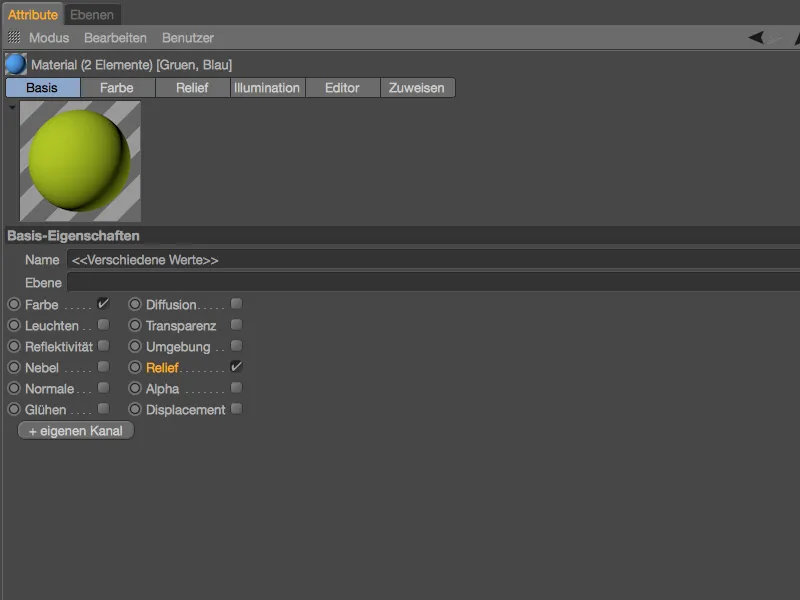
Task: Click the Glühen channel animation dot
Action: [14, 409]
